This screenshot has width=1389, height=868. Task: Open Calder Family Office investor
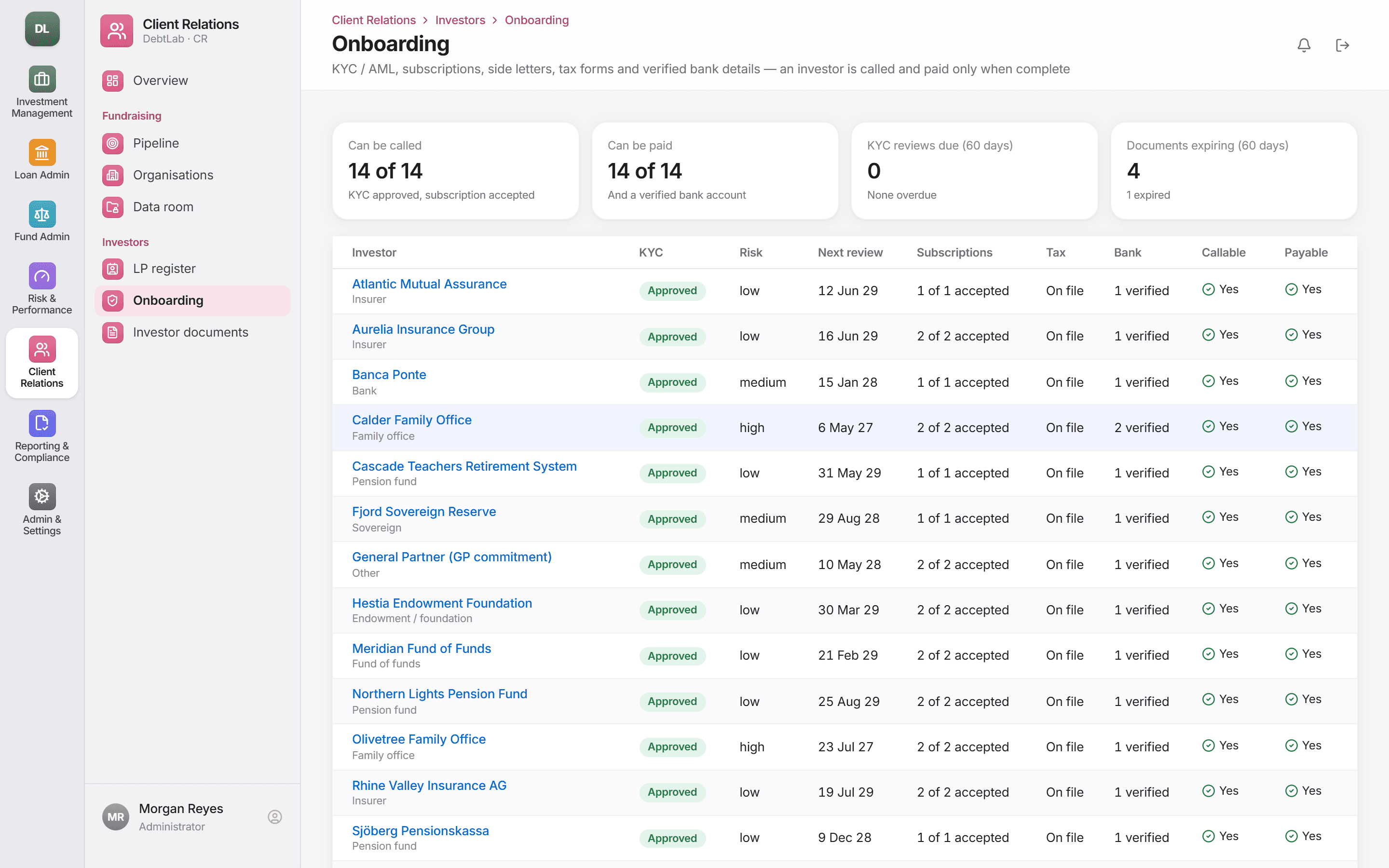pyautogui.click(x=411, y=420)
